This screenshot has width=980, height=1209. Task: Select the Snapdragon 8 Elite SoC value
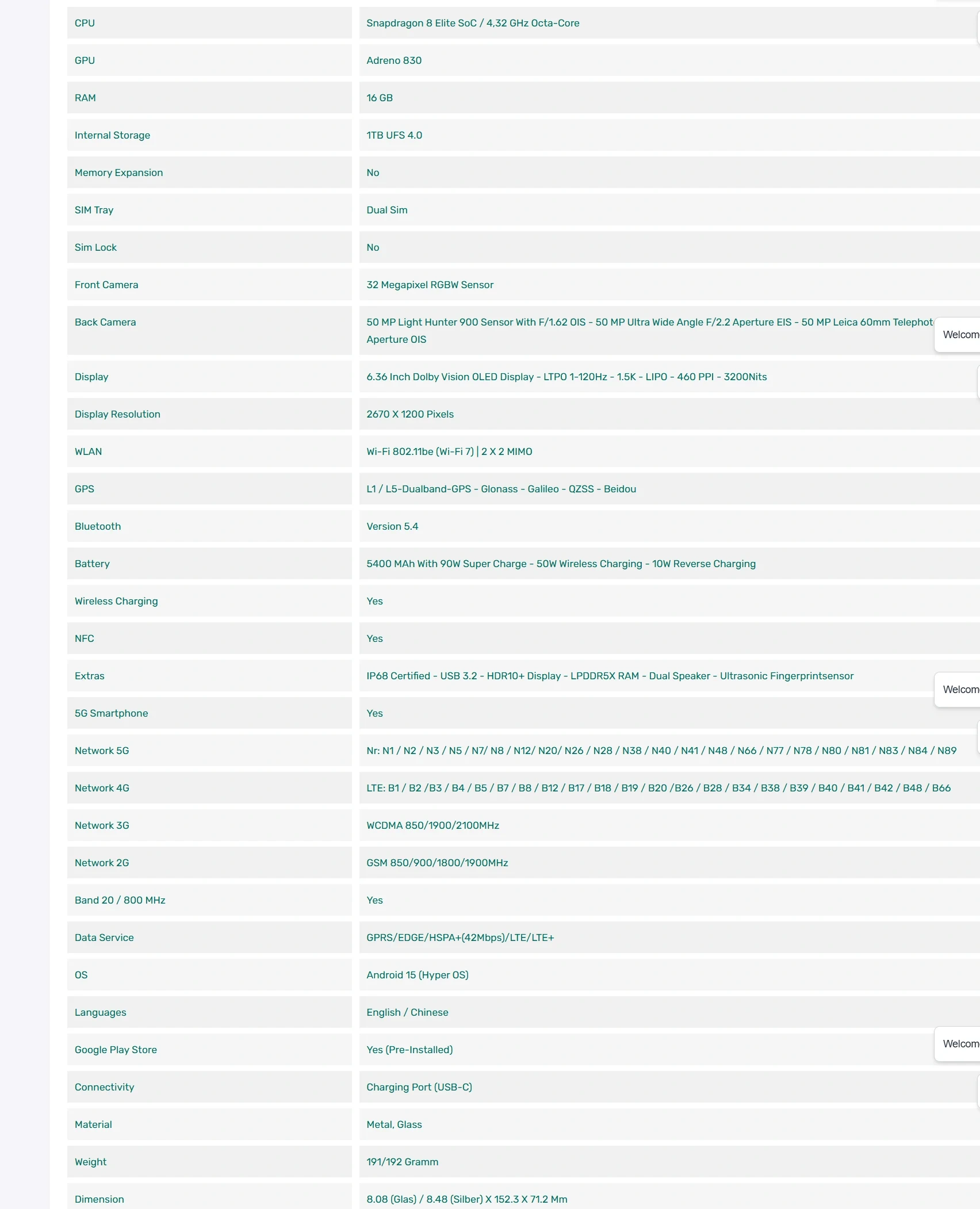472,23
